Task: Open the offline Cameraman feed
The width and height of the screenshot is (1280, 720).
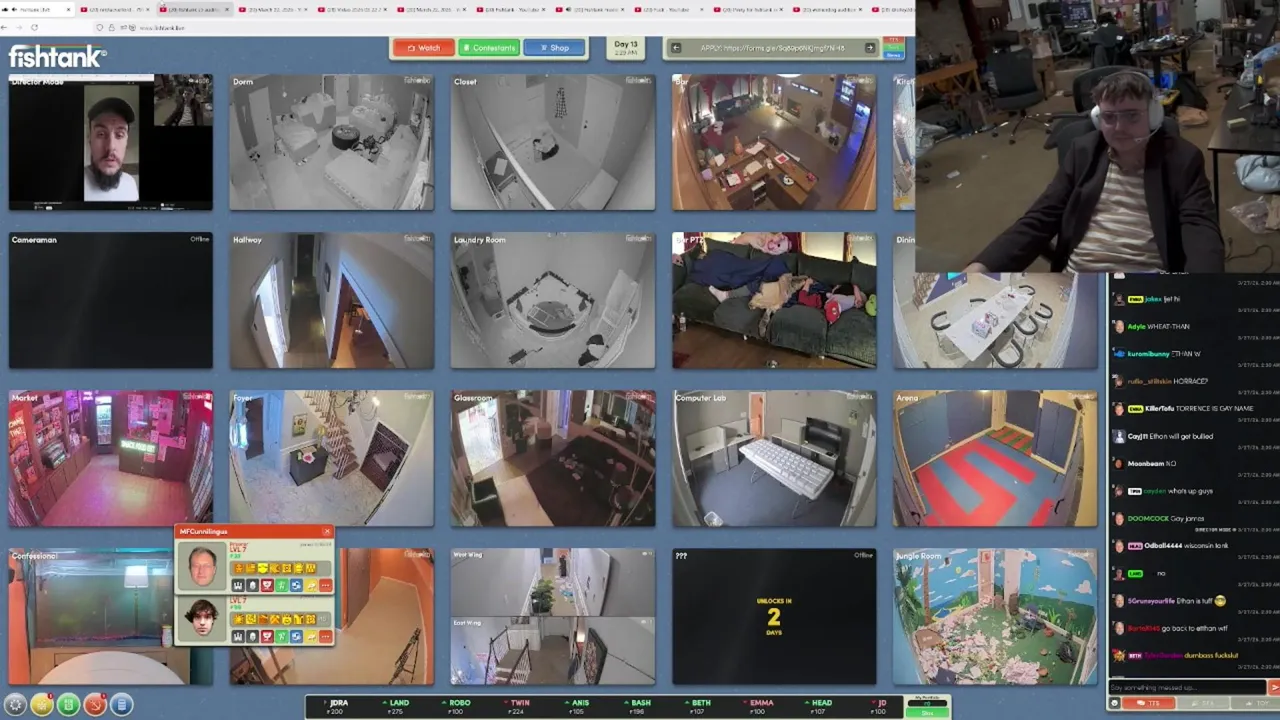Action: pos(110,300)
